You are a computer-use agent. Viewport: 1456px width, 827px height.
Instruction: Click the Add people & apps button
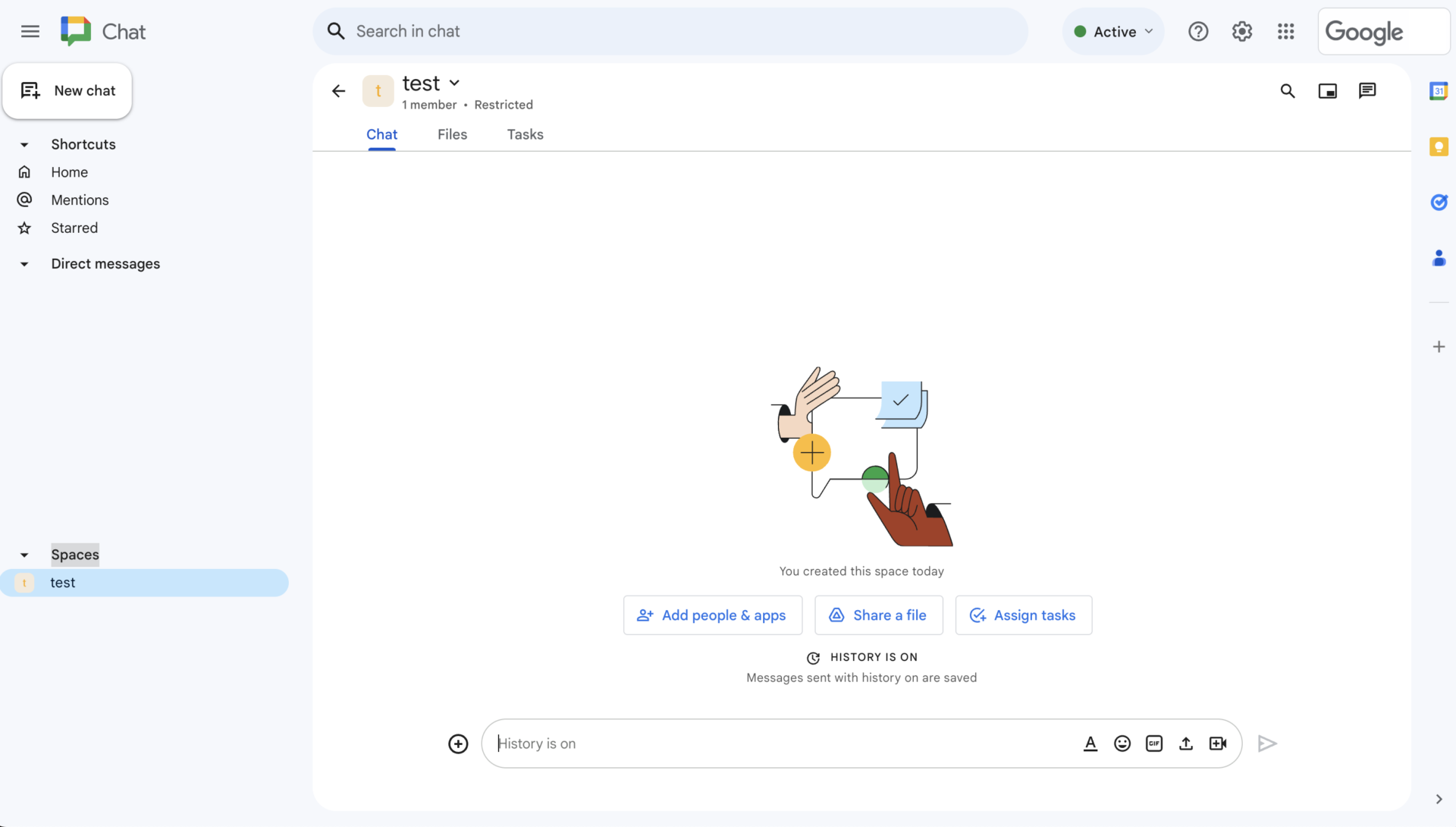[x=712, y=615]
